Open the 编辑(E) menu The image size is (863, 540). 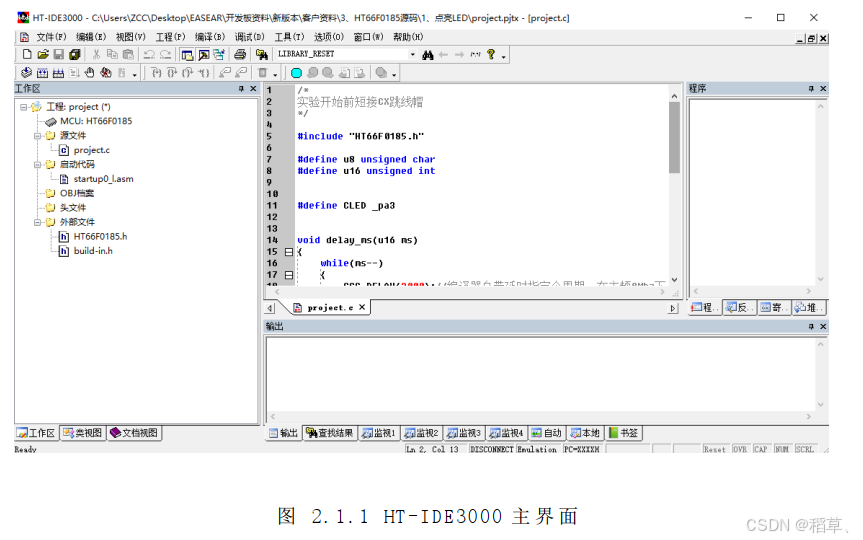tap(91, 37)
